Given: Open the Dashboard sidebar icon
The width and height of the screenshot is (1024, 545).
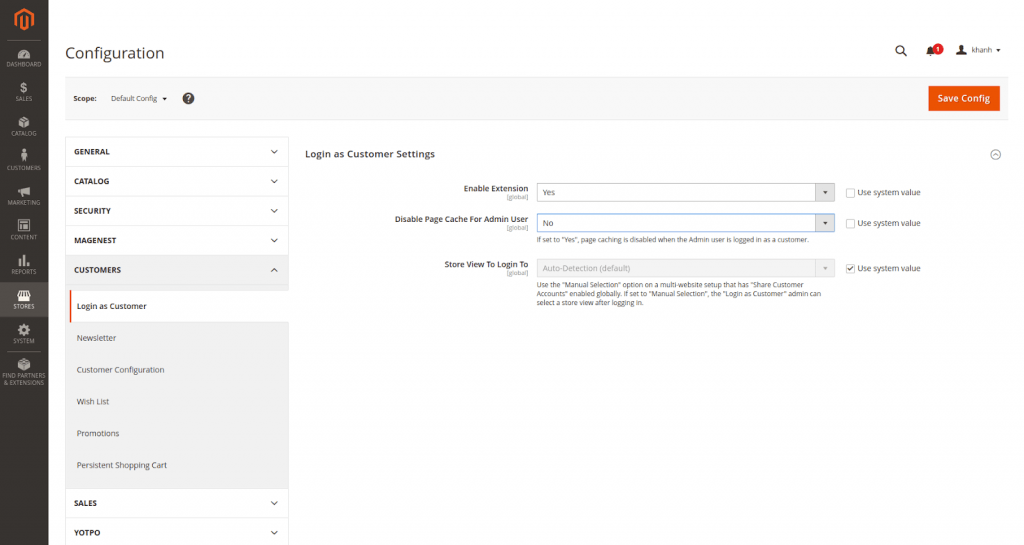Looking at the screenshot, I should [x=24, y=58].
